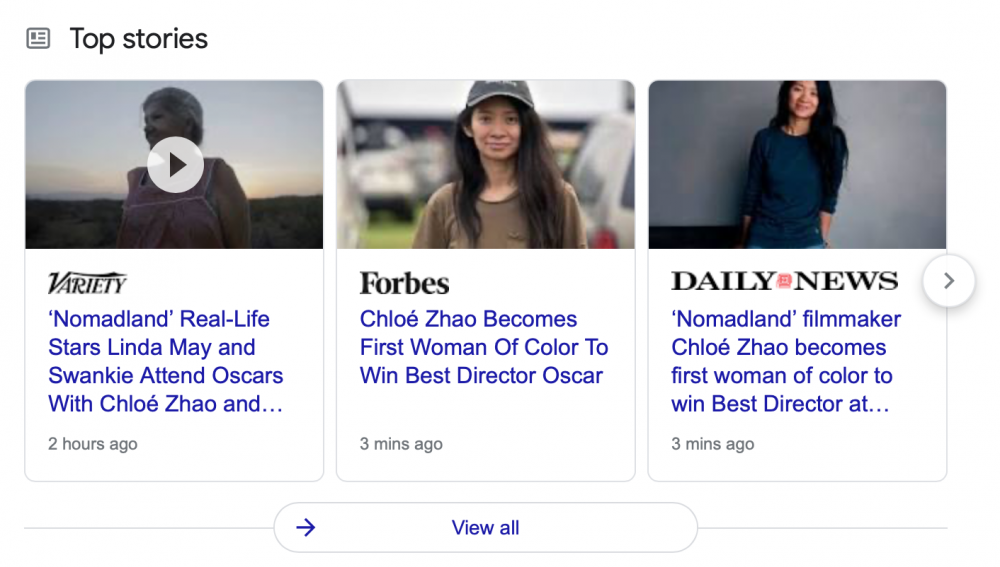1000x567 pixels.
Task: Click the Forbes logo
Action: (x=404, y=283)
